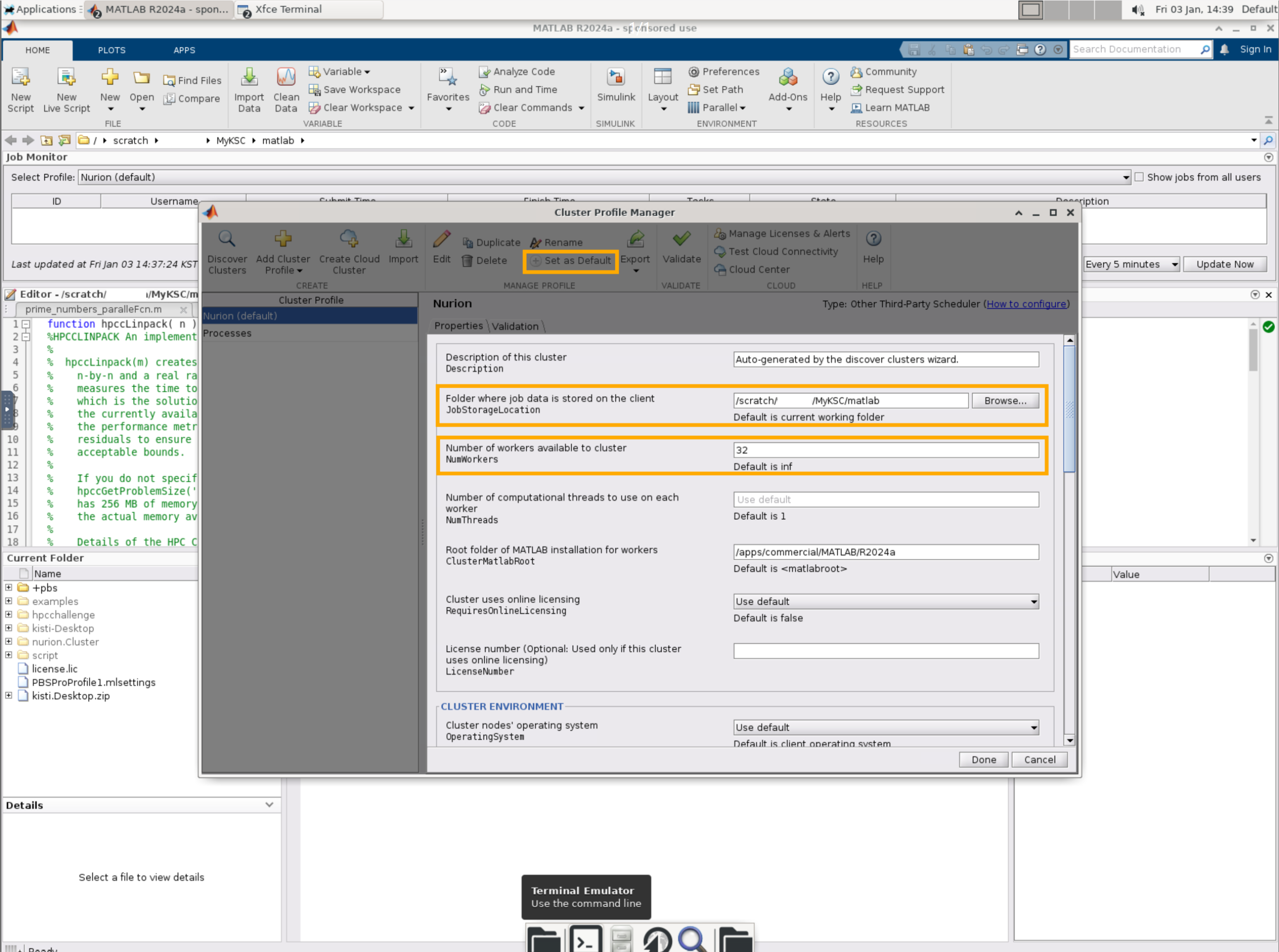Viewport: 1279px width, 952px height.
Task: Click Help icon in Cluster Profile Manager
Action: click(x=873, y=239)
